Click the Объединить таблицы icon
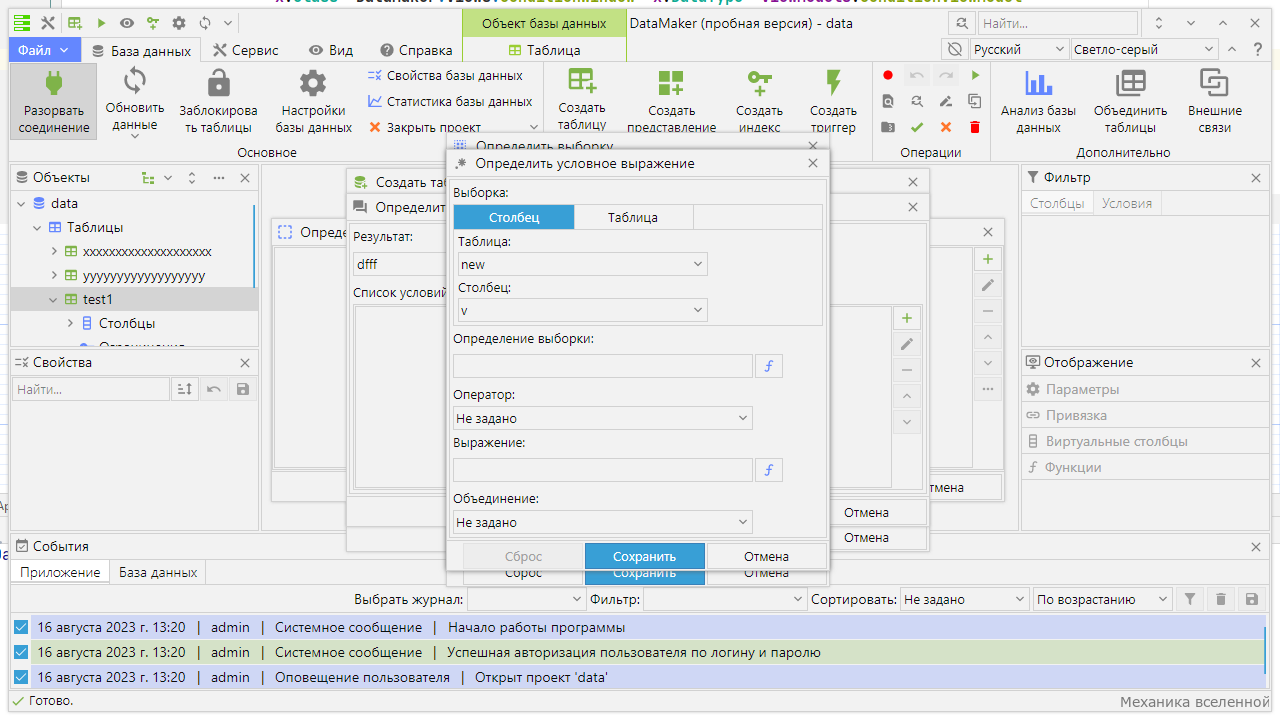Screen dimensions: 1280x720 (1131, 82)
